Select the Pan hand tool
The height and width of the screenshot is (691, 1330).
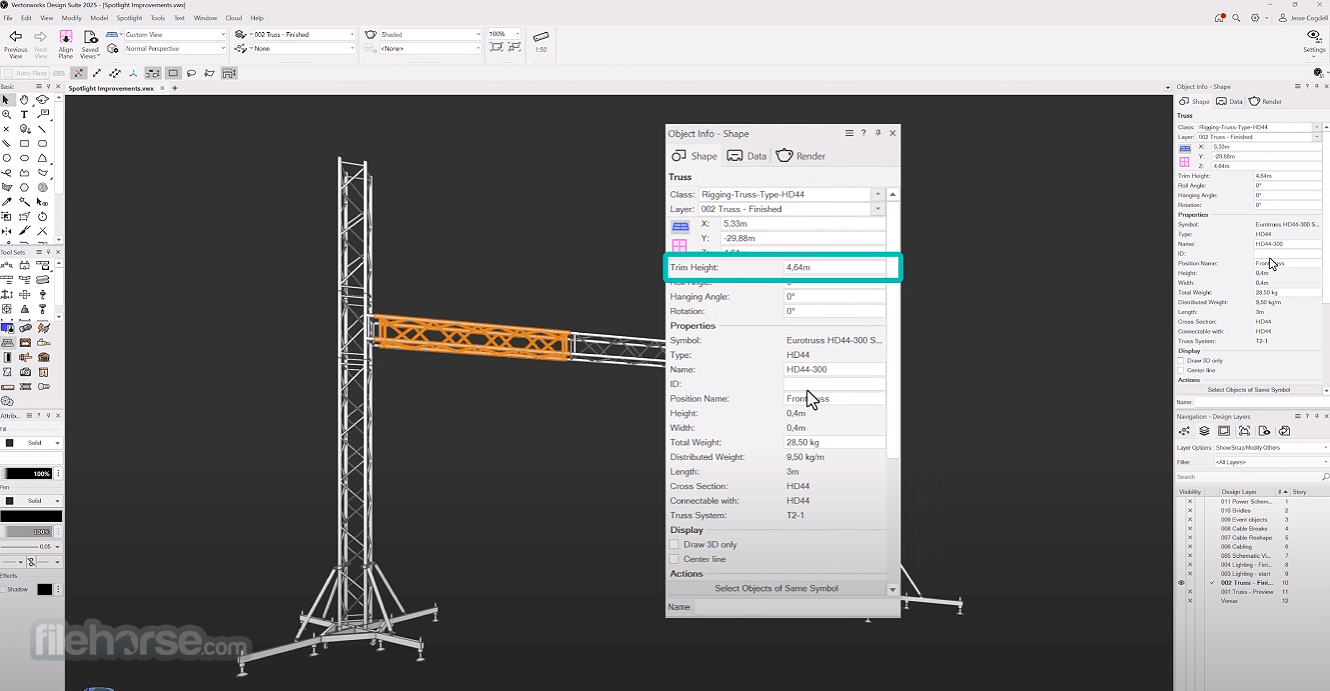[24, 100]
